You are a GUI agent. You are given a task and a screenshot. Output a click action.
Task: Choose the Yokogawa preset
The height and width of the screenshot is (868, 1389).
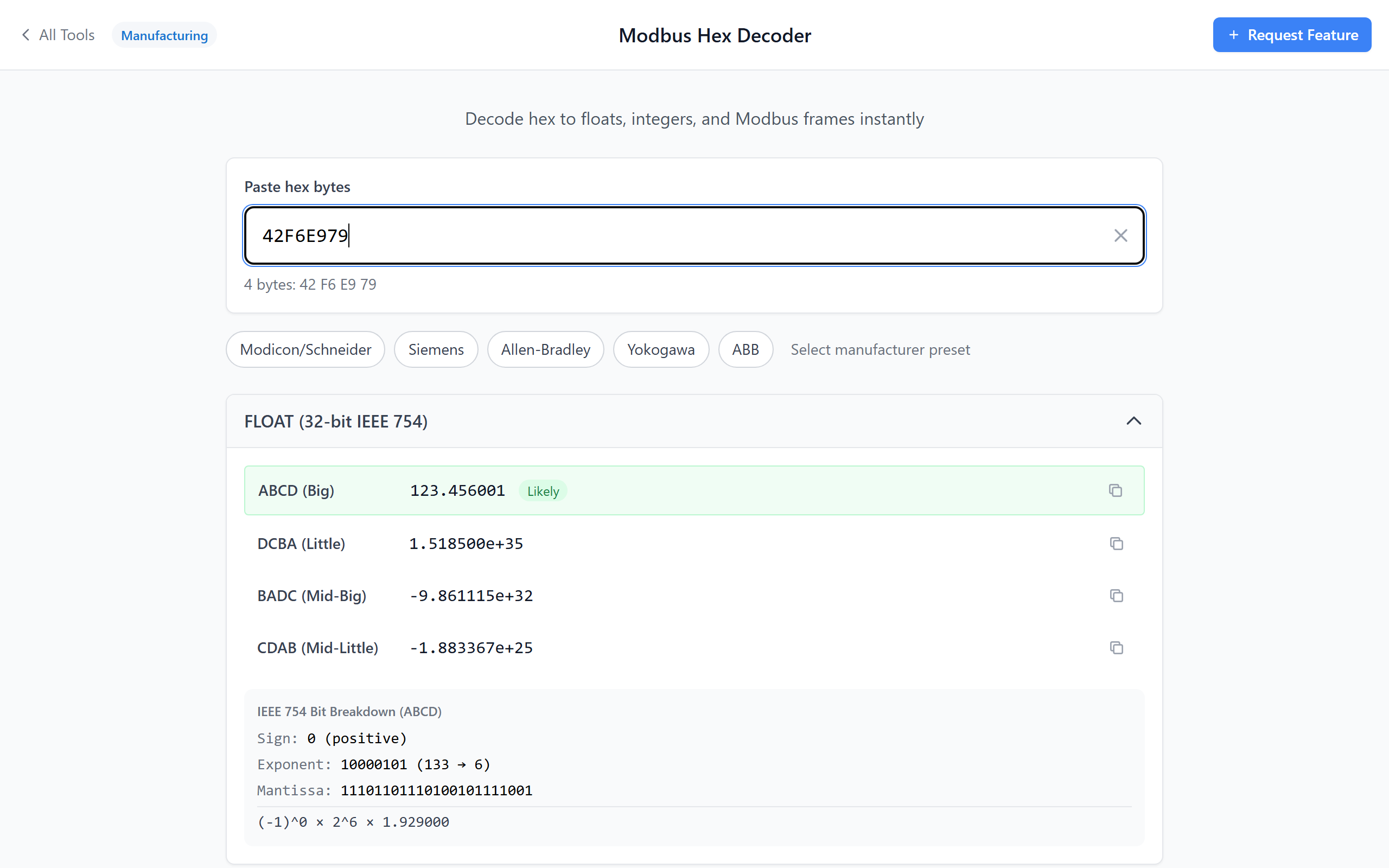pos(661,349)
